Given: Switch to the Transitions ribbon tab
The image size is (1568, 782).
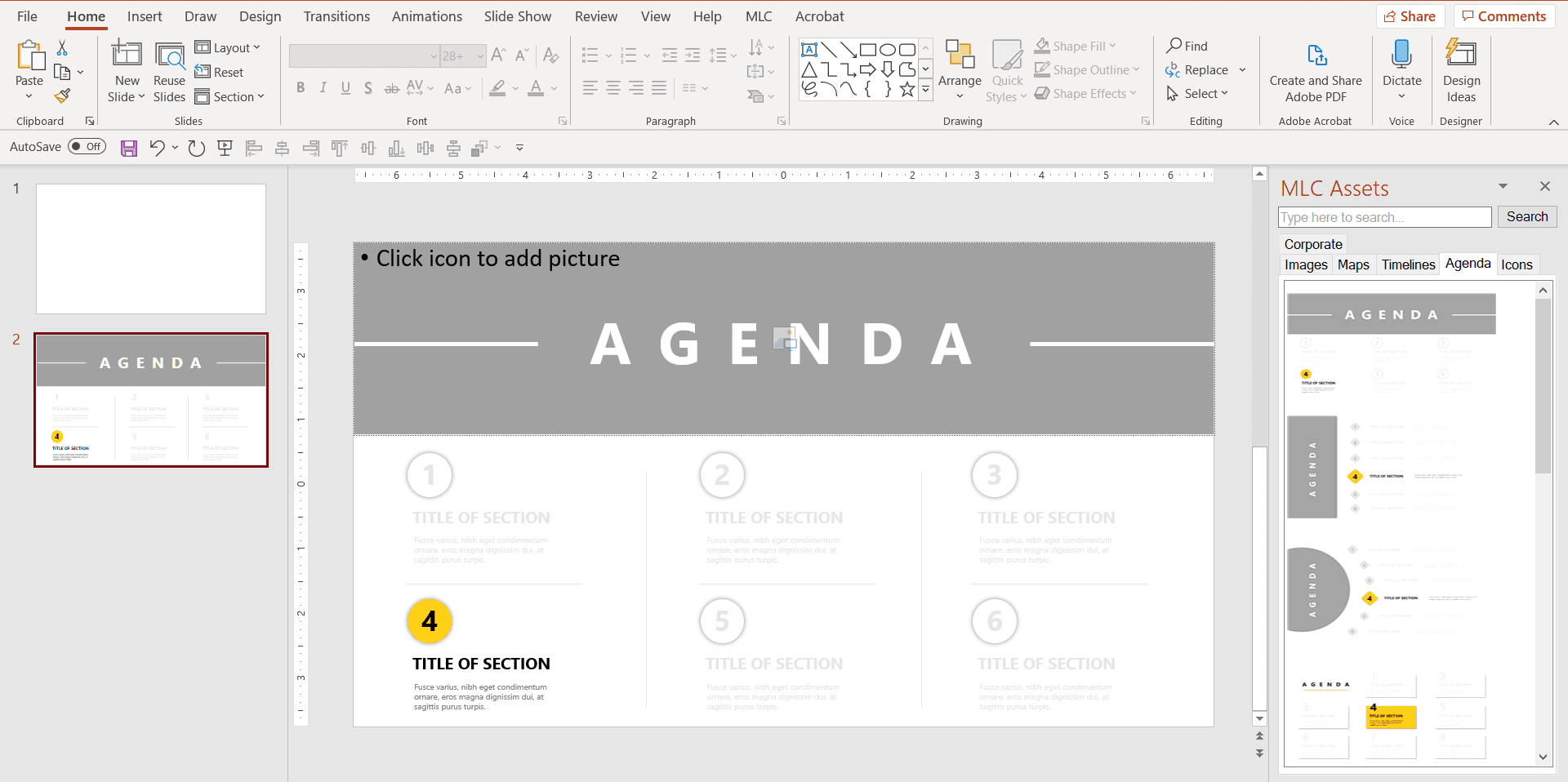Looking at the screenshot, I should pos(336,16).
